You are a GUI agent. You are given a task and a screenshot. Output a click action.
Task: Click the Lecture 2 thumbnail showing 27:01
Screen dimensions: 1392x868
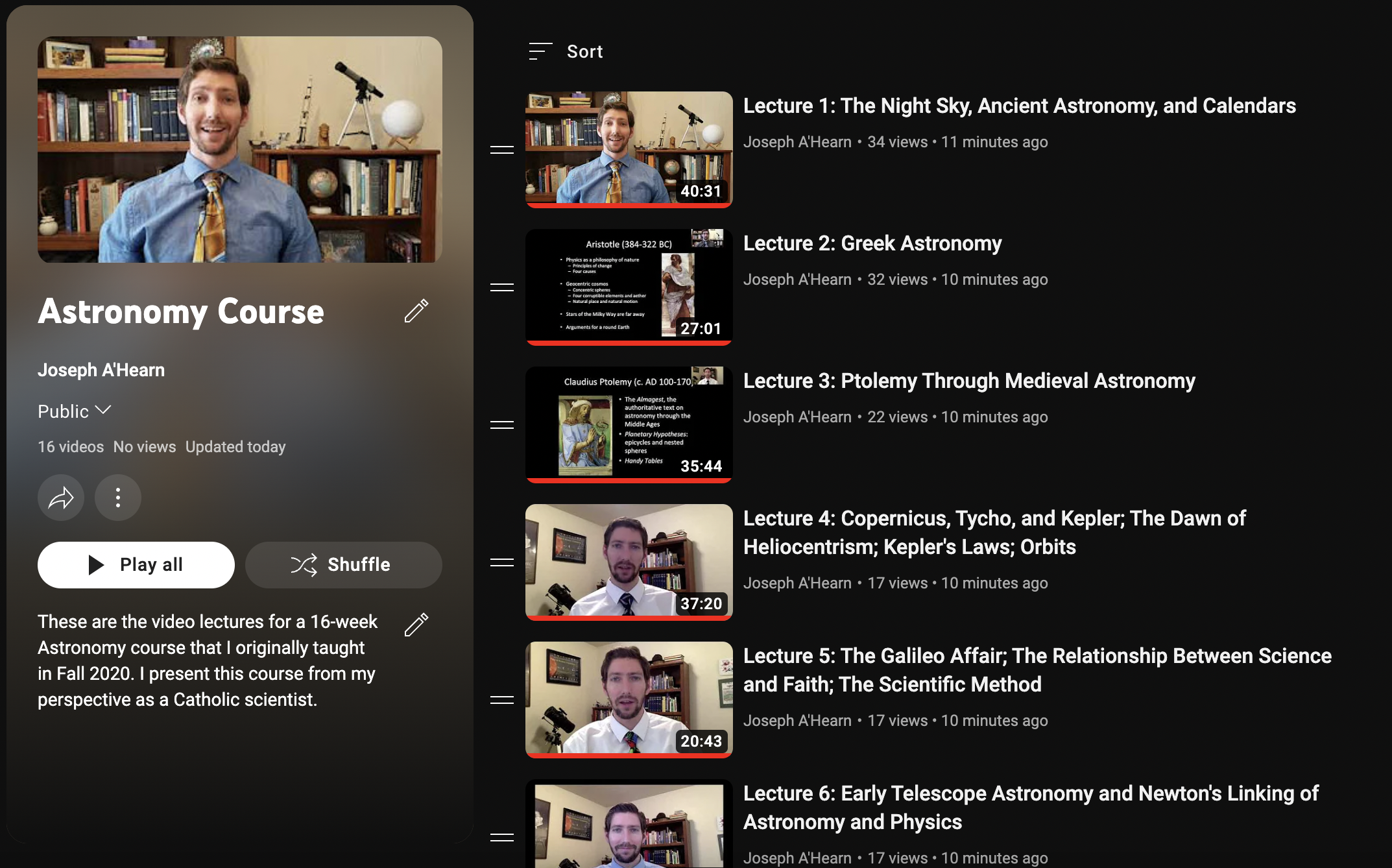629,287
